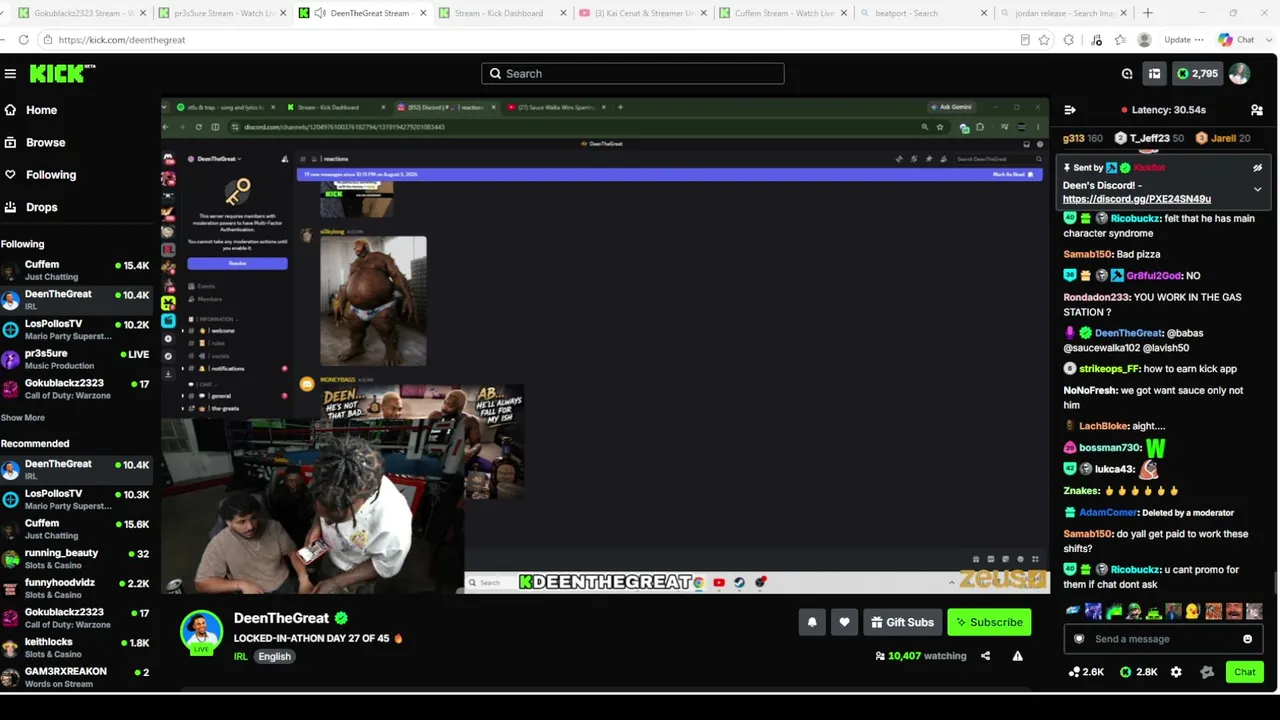Hide the pinned KickBot message
The height and width of the screenshot is (720, 1280).
point(1258,168)
